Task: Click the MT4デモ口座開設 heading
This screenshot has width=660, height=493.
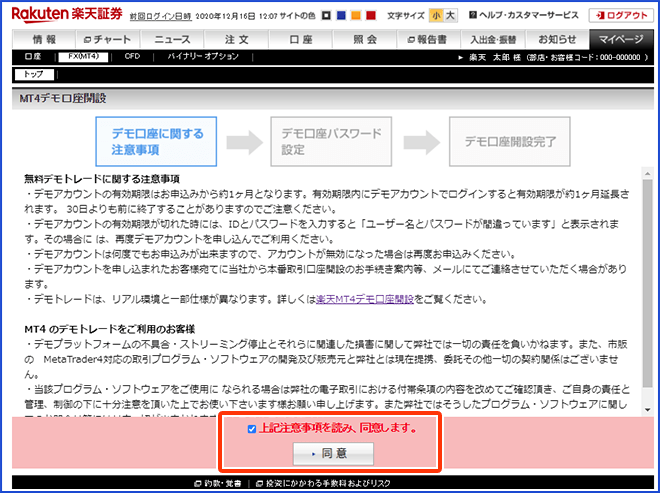Action: (63, 99)
